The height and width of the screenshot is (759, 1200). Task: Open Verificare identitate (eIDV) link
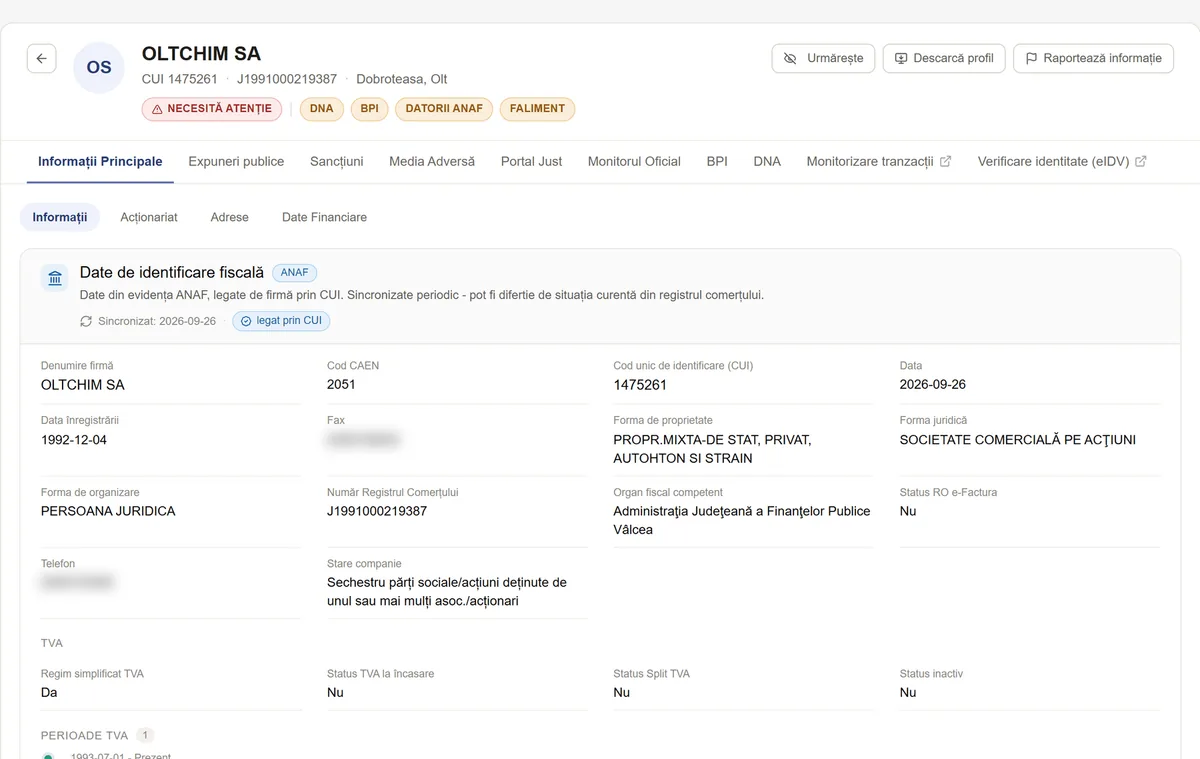pos(1062,161)
